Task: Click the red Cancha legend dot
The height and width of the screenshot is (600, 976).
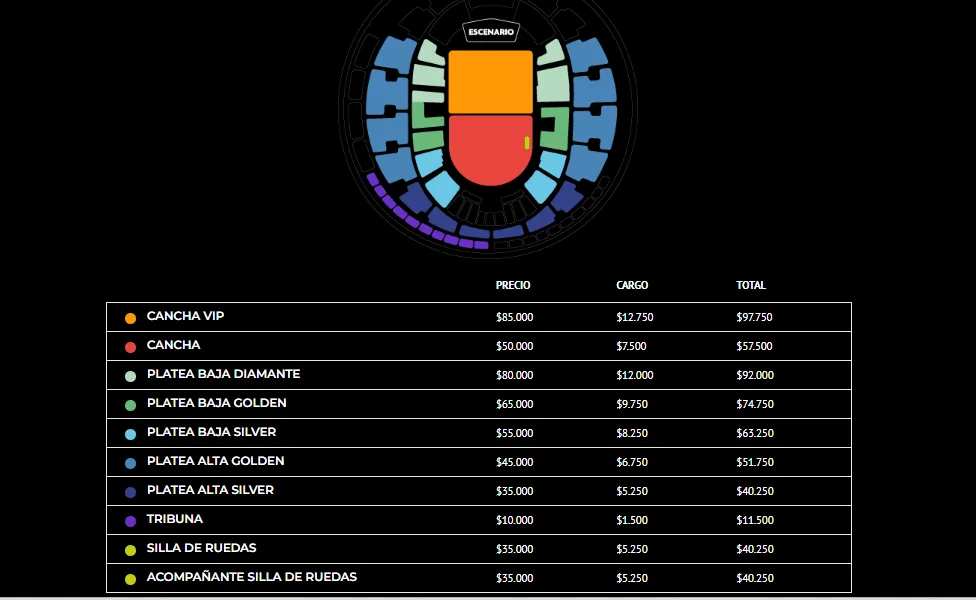Action: click(130, 347)
